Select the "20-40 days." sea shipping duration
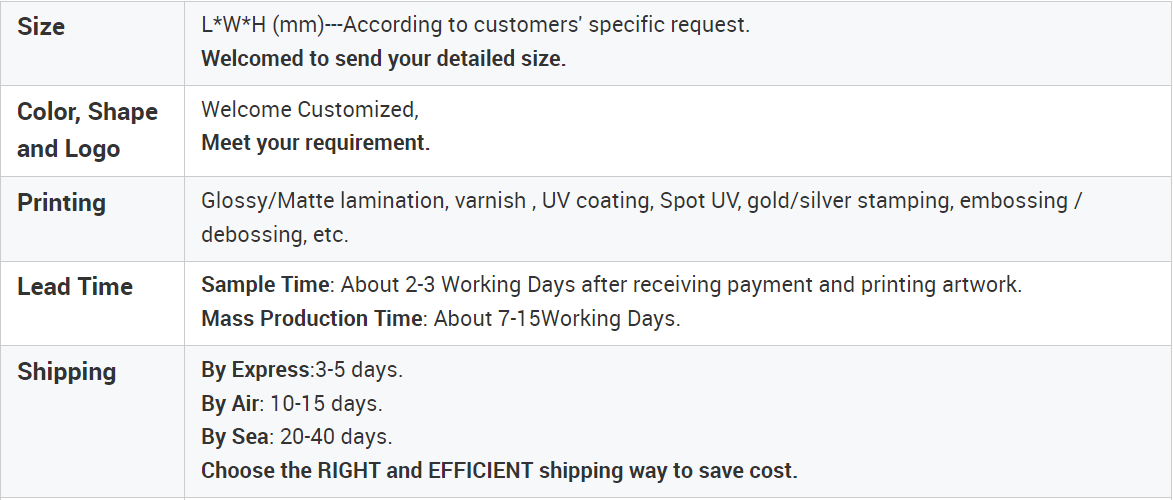1173x500 pixels. coord(336,437)
